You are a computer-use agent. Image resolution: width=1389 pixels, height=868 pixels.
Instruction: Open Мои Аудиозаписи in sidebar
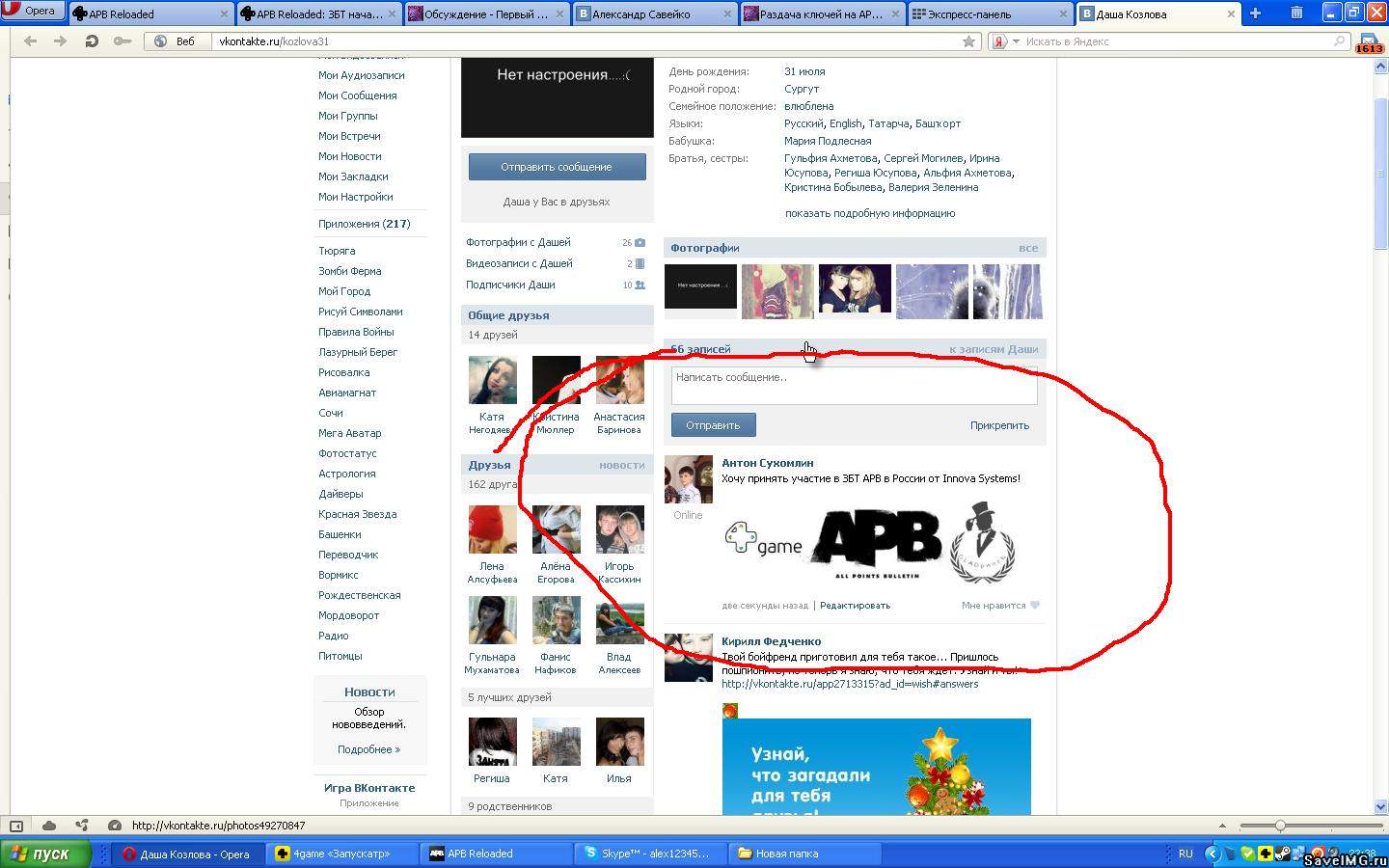point(361,75)
